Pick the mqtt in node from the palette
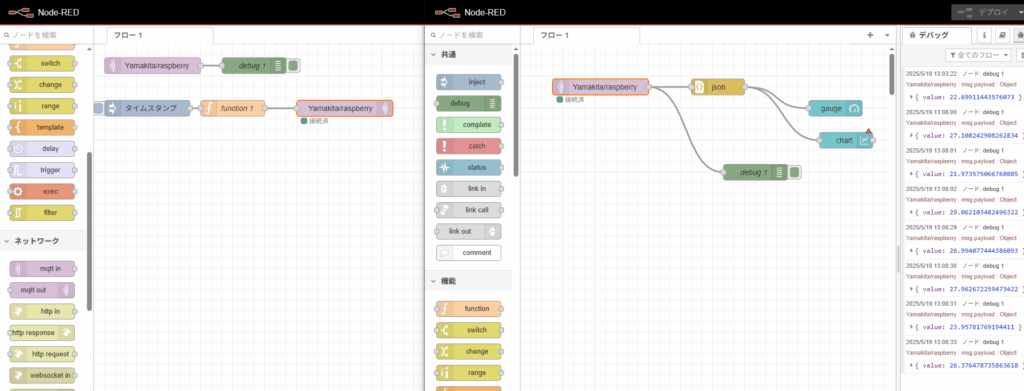This screenshot has height=391, width=1024. coord(42,268)
